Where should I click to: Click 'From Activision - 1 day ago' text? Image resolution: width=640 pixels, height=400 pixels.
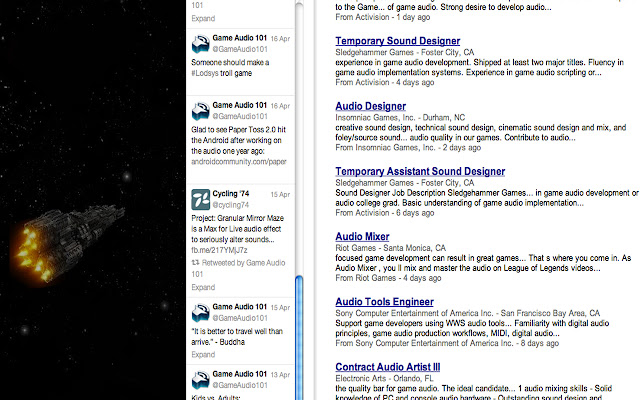point(382,17)
